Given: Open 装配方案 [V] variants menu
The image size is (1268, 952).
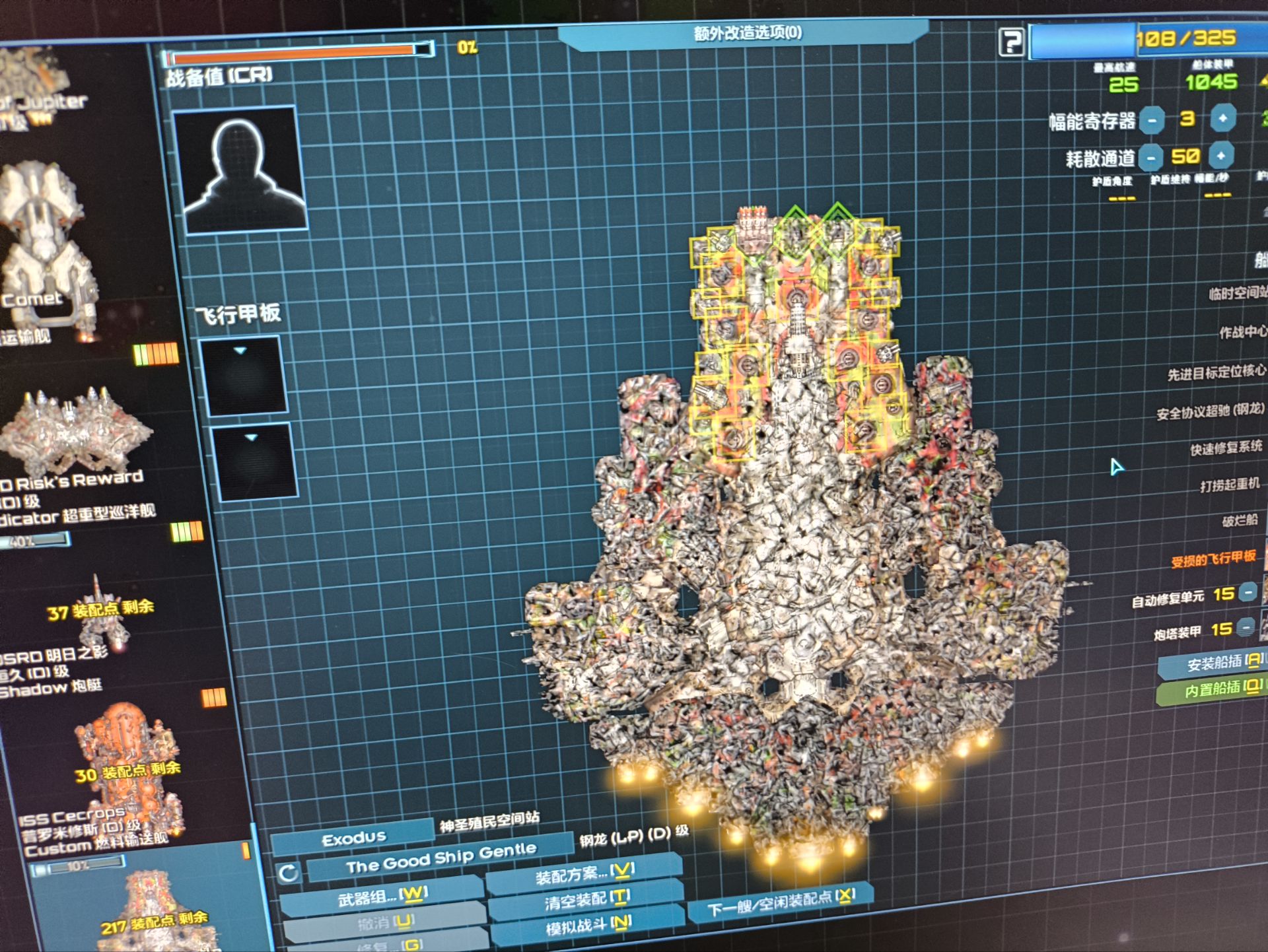Looking at the screenshot, I should point(584,873).
